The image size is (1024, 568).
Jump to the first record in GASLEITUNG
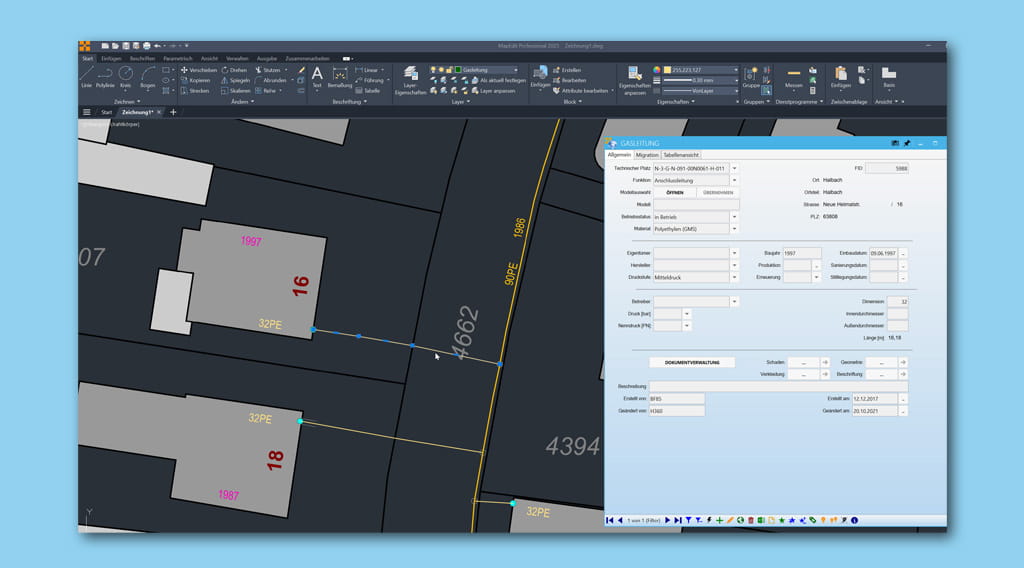pyautogui.click(x=611, y=520)
